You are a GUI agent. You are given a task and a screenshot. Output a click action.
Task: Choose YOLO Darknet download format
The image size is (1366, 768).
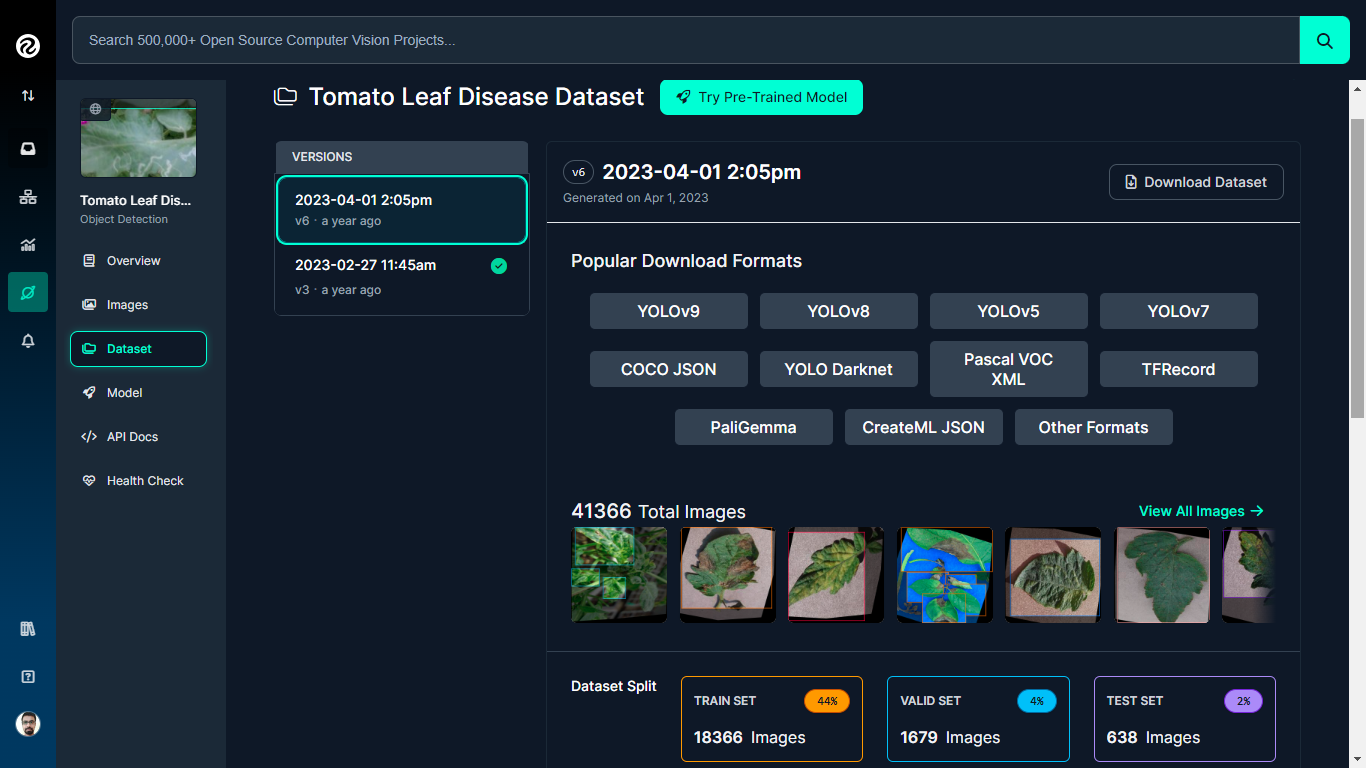839,369
